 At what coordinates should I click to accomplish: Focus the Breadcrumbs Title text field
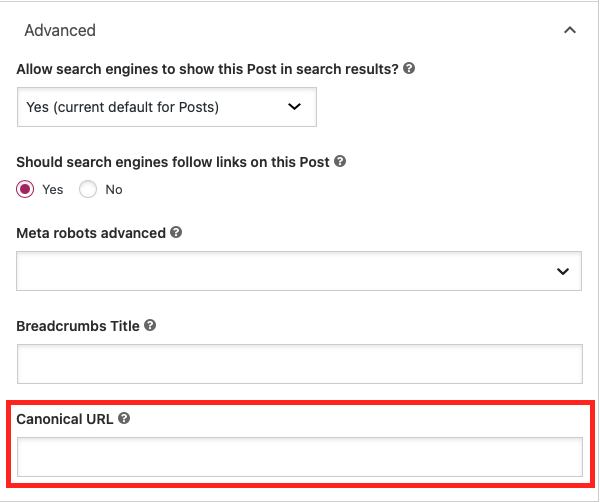tap(299, 364)
